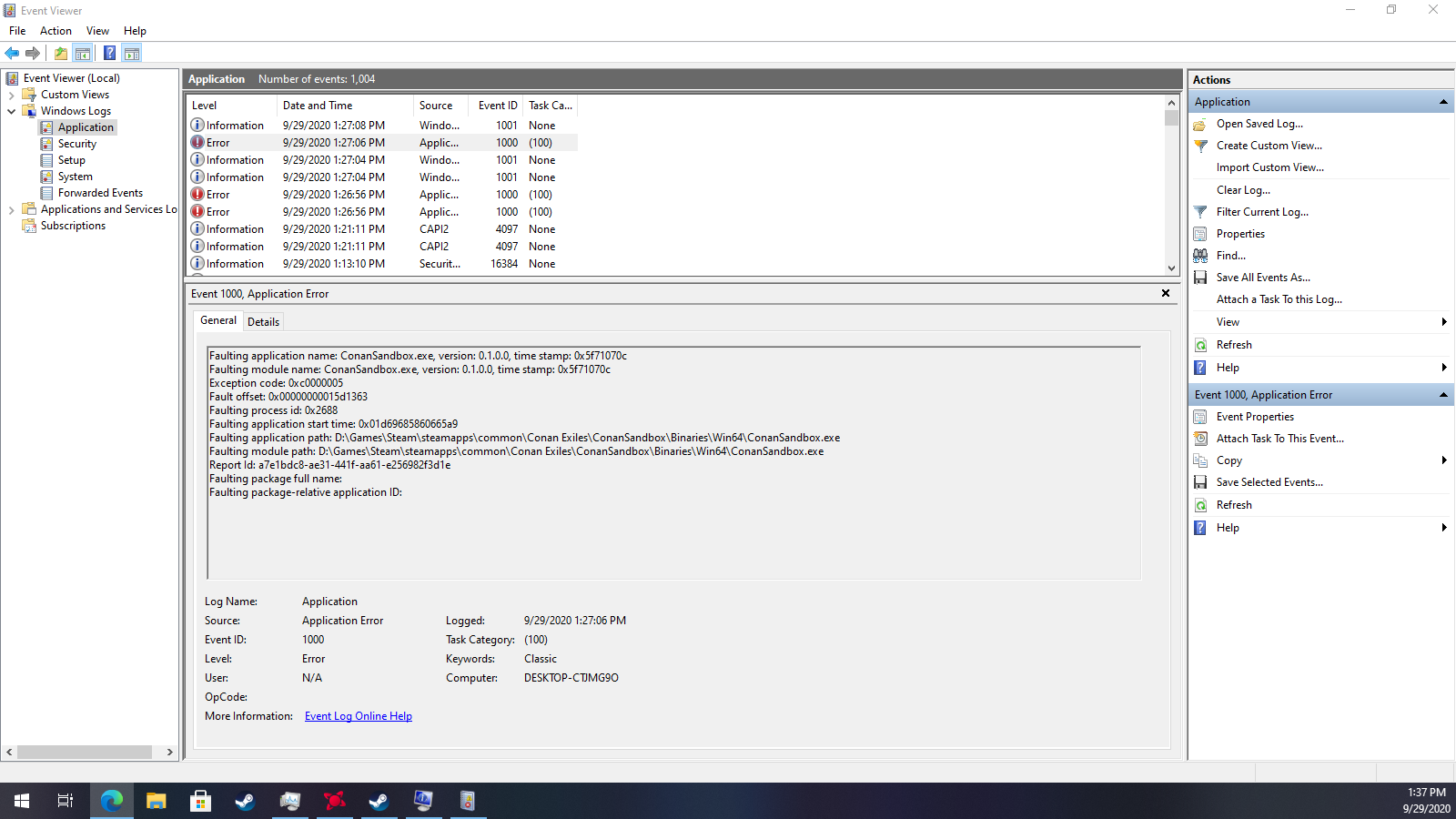Select the Application log in tree
Viewport: 1456px width, 819px height.
pyautogui.click(x=86, y=127)
